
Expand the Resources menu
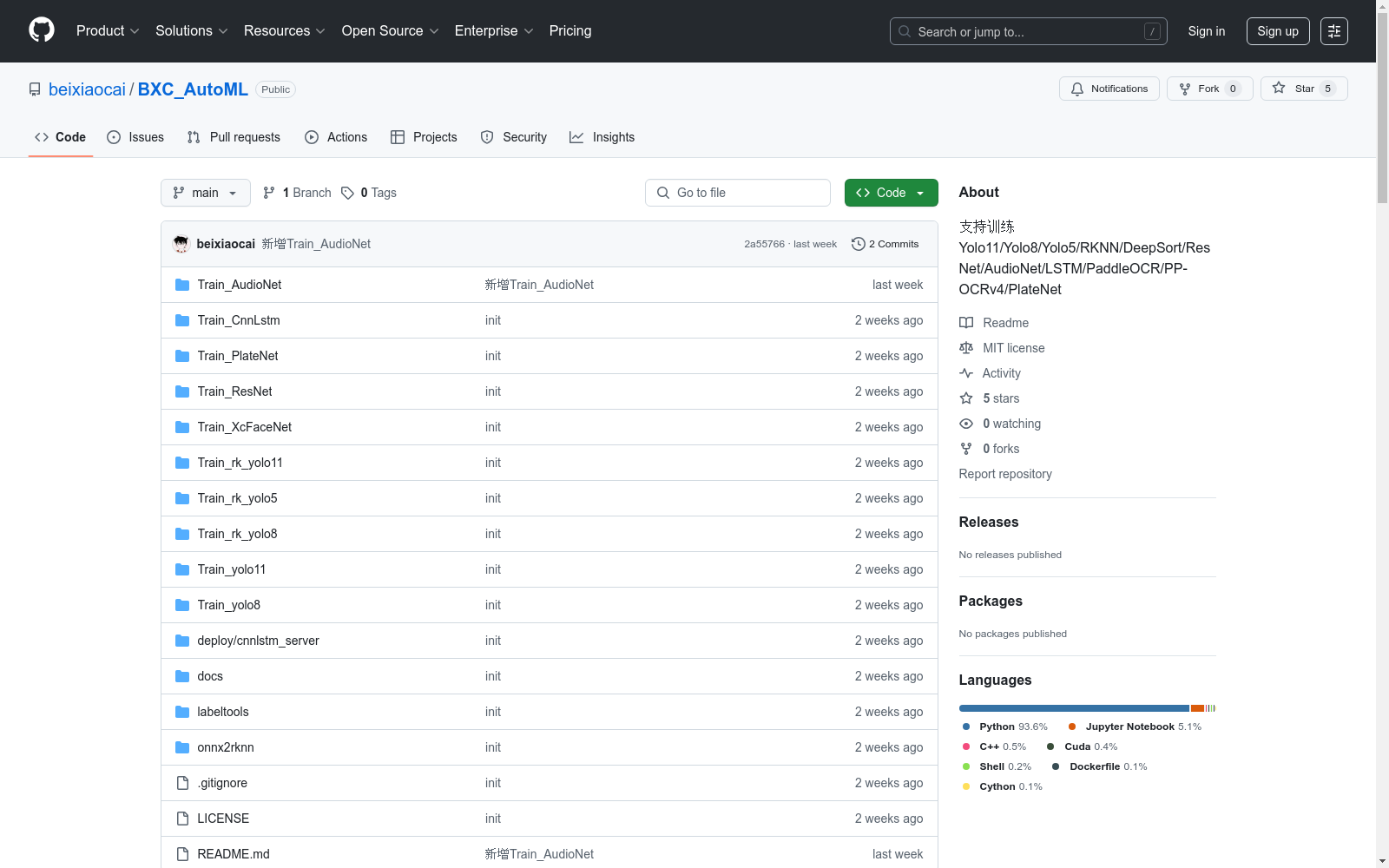284,30
